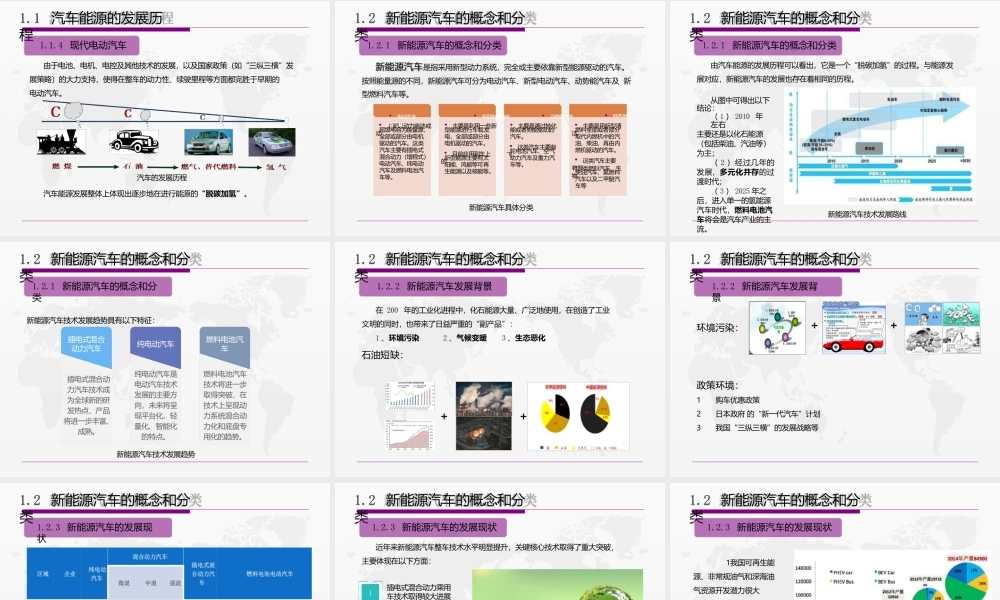
Task: Select the slide listing 环境污染 and 政策环境
Action: tap(835, 359)
